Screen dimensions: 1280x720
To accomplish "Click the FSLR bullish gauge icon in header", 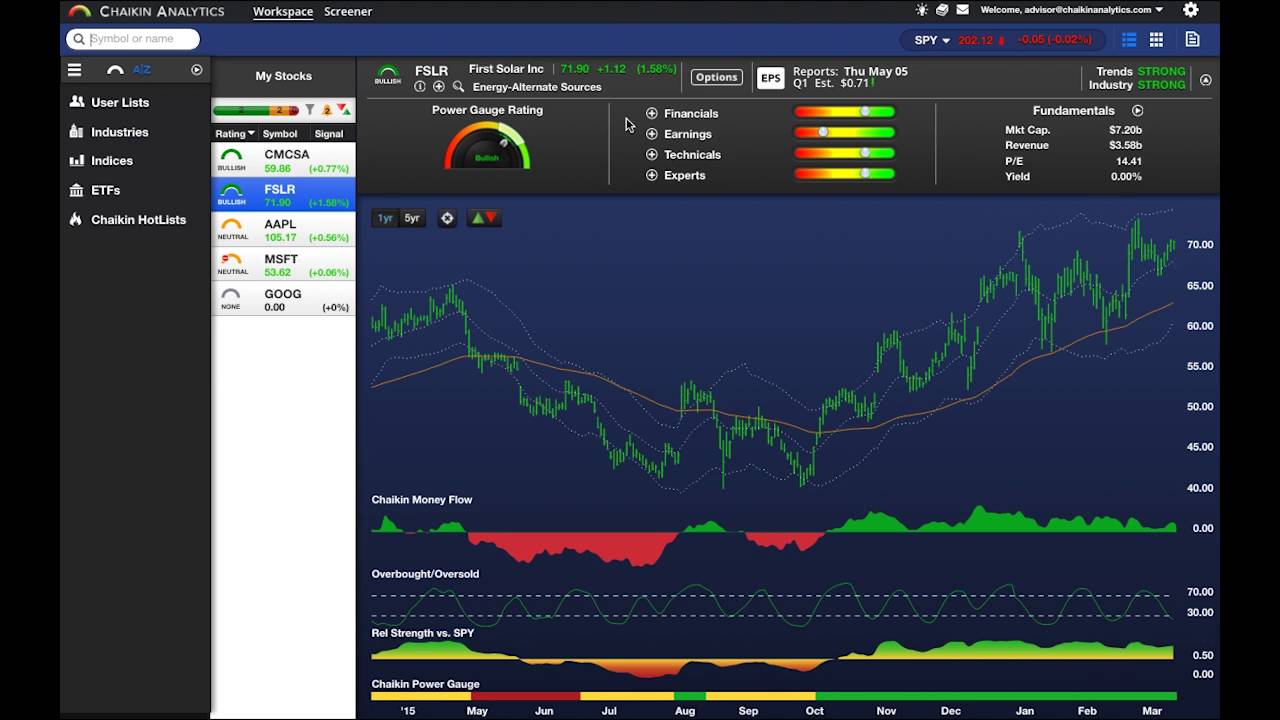I will 388,76.
